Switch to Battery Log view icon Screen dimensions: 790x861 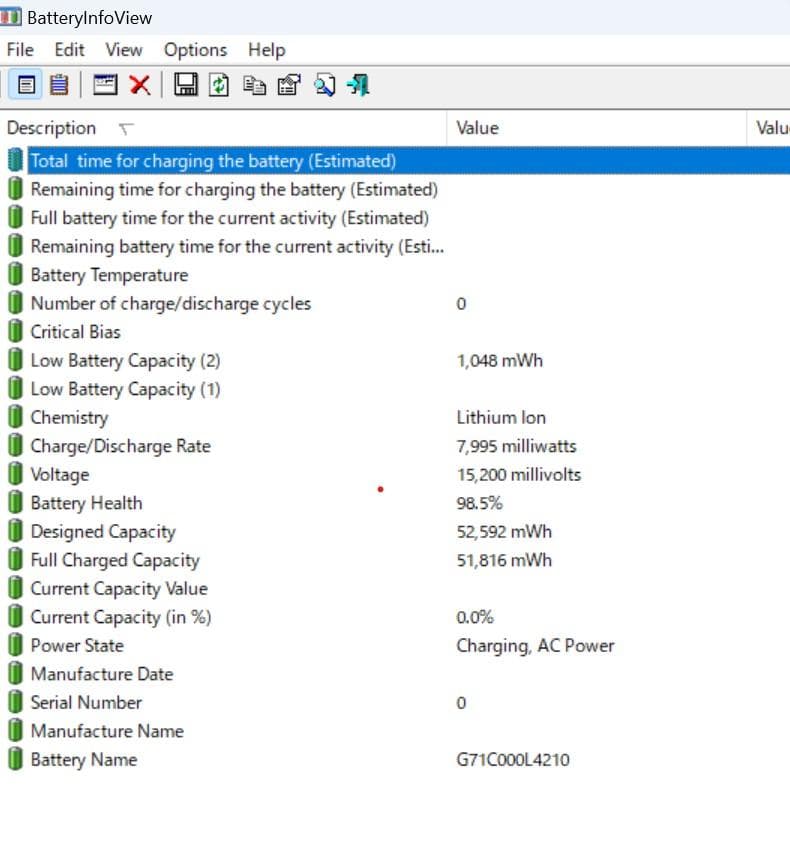[x=59, y=85]
